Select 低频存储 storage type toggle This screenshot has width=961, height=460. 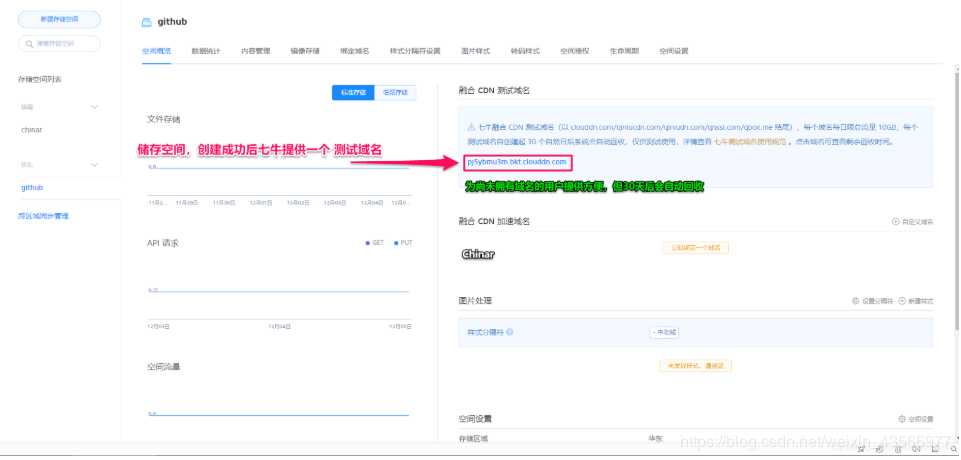(395, 92)
